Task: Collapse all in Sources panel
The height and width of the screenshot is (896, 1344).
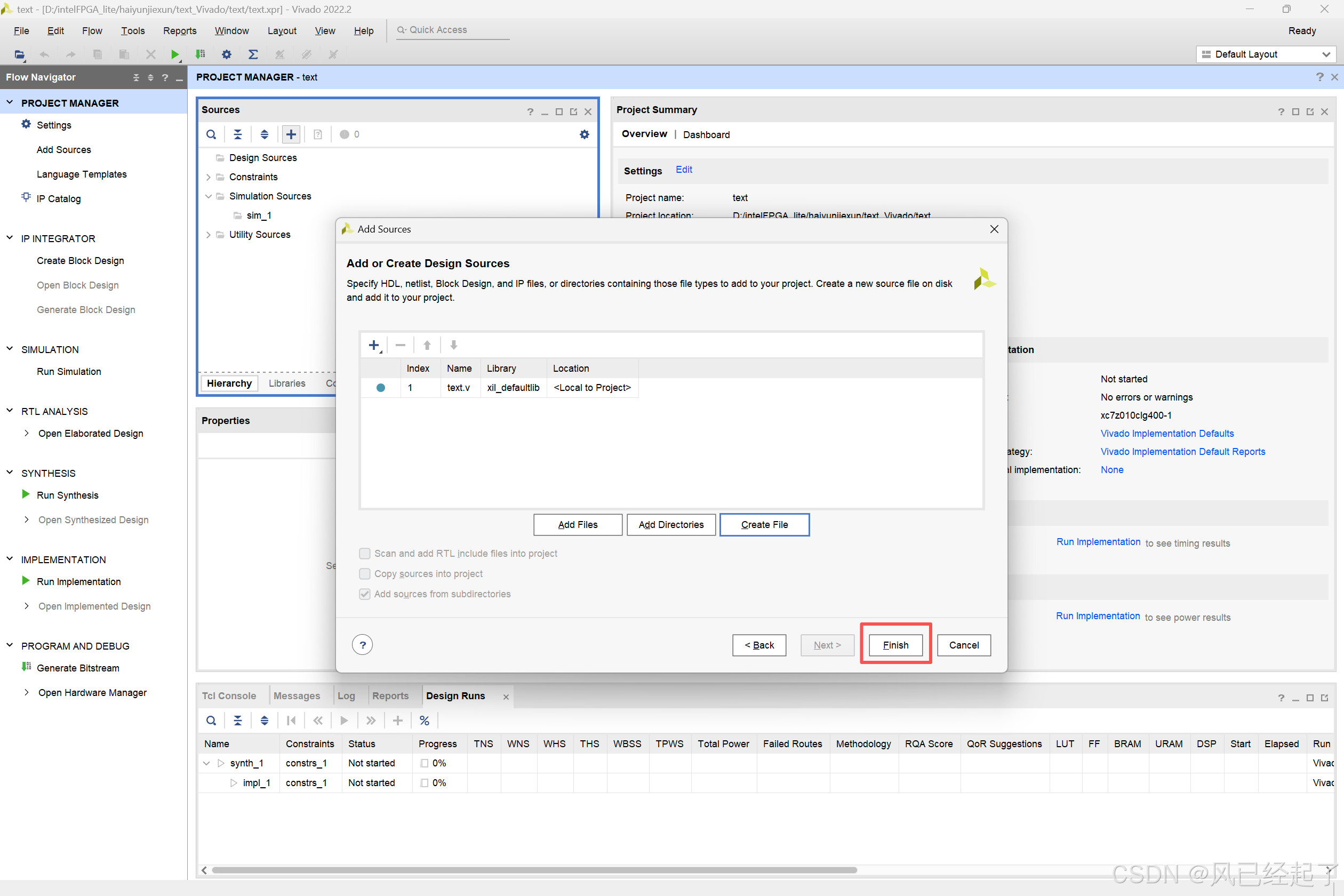Action: (238, 134)
